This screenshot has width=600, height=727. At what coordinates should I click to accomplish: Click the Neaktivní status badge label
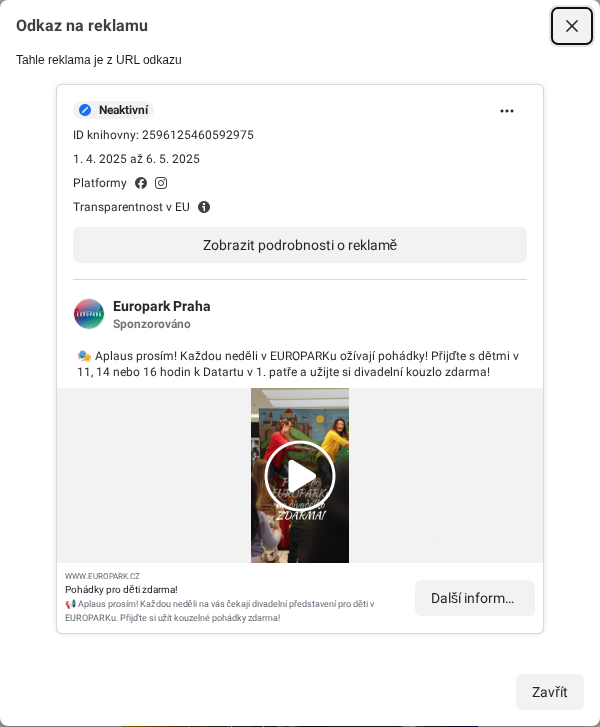[x=123, y=110]
